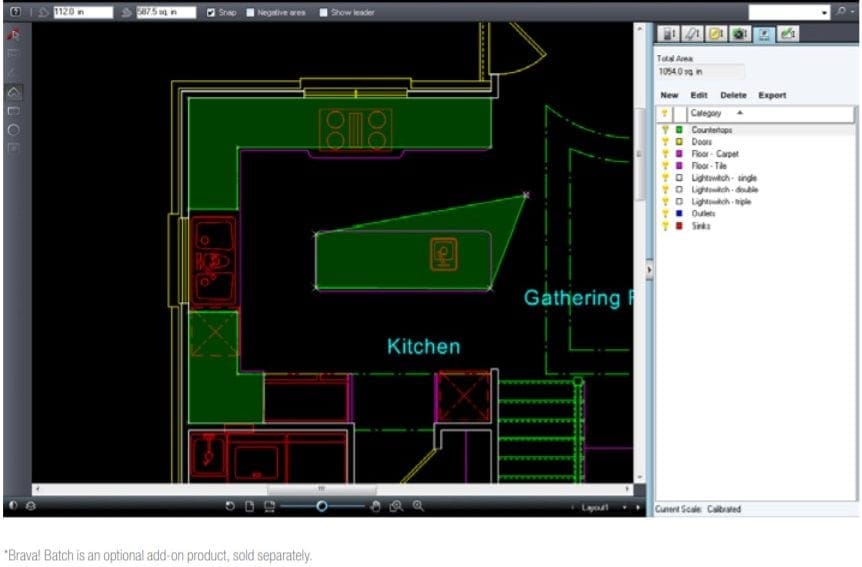Enable the Negative area checkbox
This screenshot has height=567, width=862.
coord(250,12)
